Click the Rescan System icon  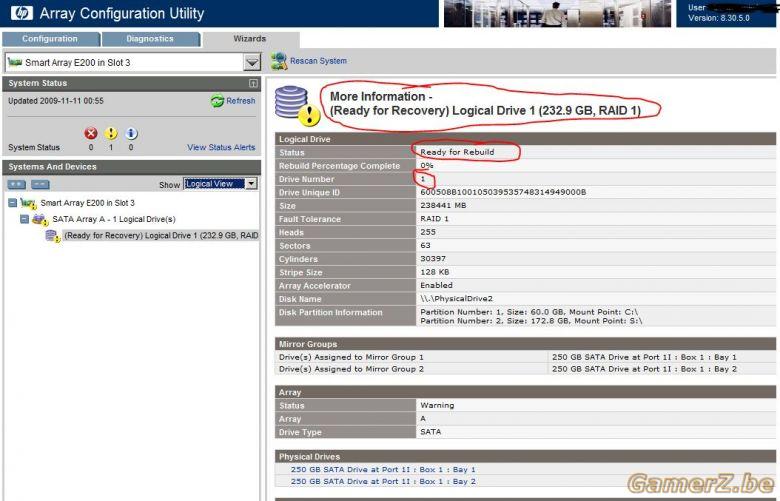click(x=279, y=61)
